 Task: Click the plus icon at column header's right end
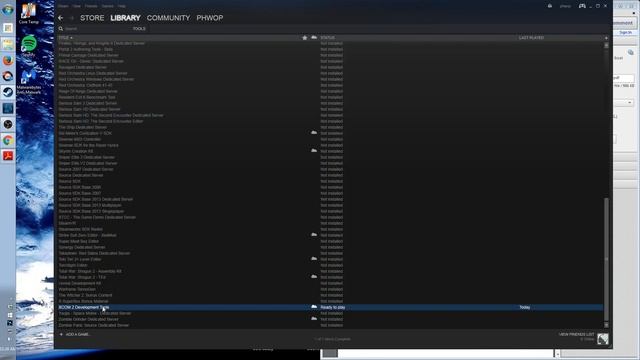point(606,38)
